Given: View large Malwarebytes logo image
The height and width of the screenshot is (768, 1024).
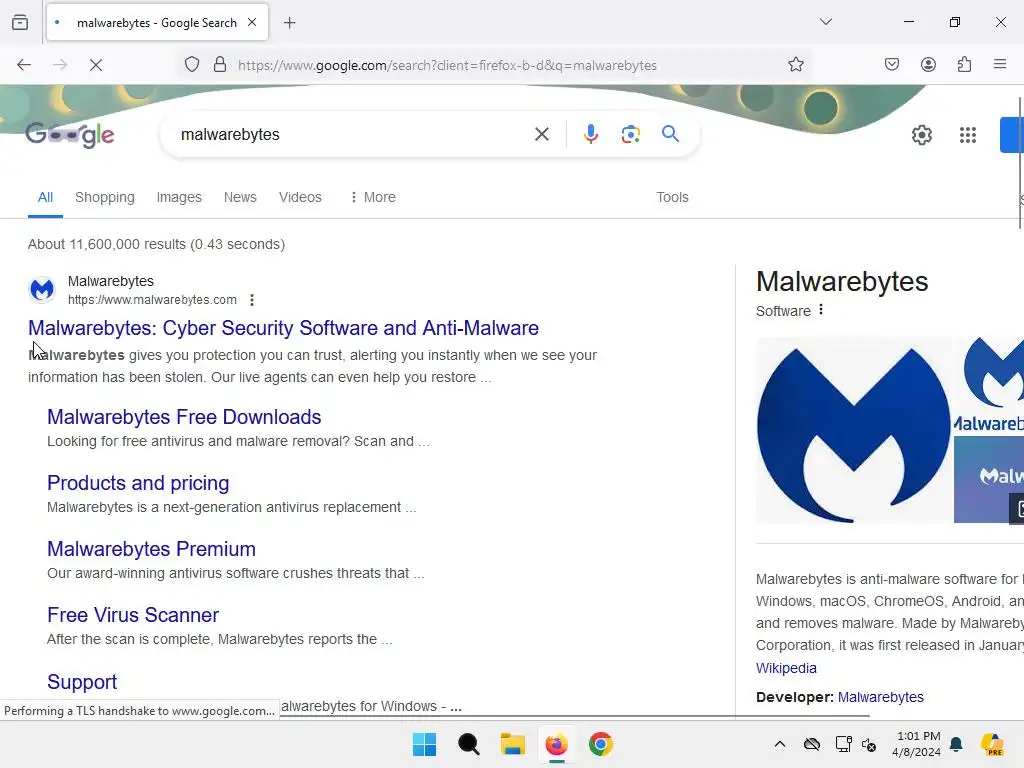Looking at the screenshot, I should coord(854,430).
